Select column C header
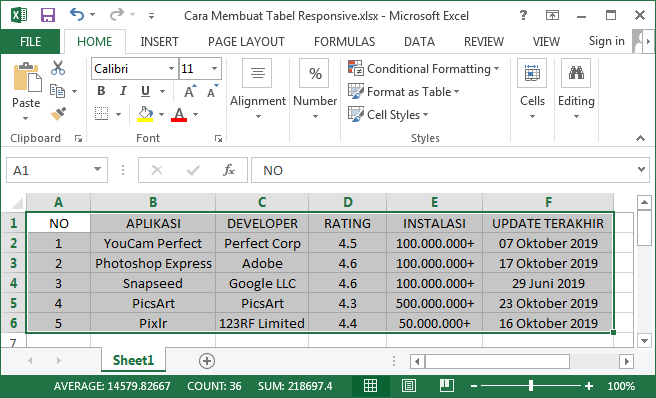This screenshot has width=656, height=398. tap(262, 202)
